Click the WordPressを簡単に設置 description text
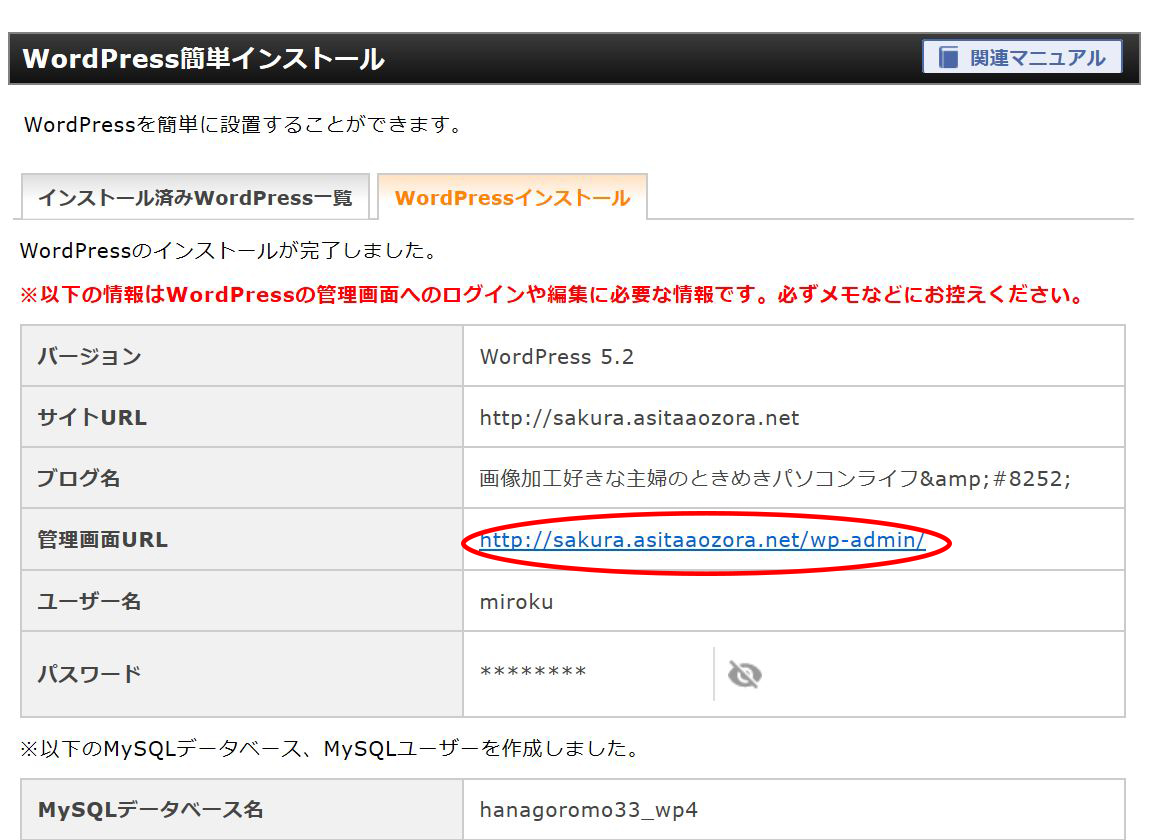The width and height of the screenshot is (1157, 840). pyautogui.click(x=244, y=124)
